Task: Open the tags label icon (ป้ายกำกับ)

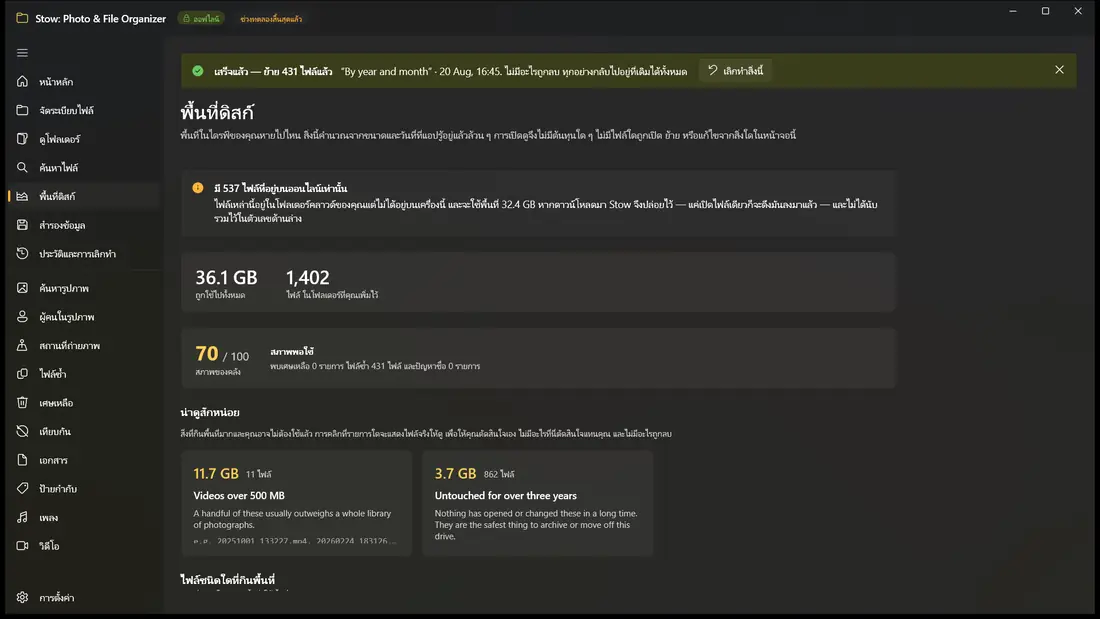Action: (x=22, y=488)
